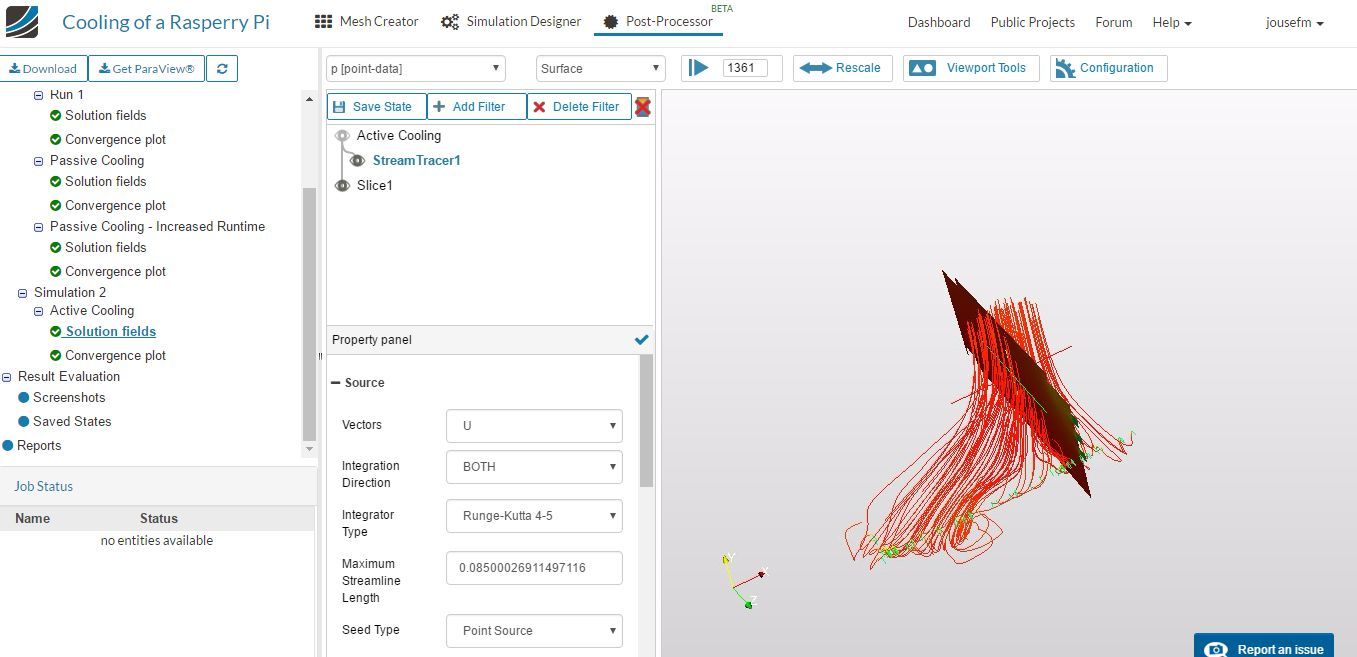Open the Simulation Designer tab
The width and height of the screenshot is (1357, 657).
(510, 21)
